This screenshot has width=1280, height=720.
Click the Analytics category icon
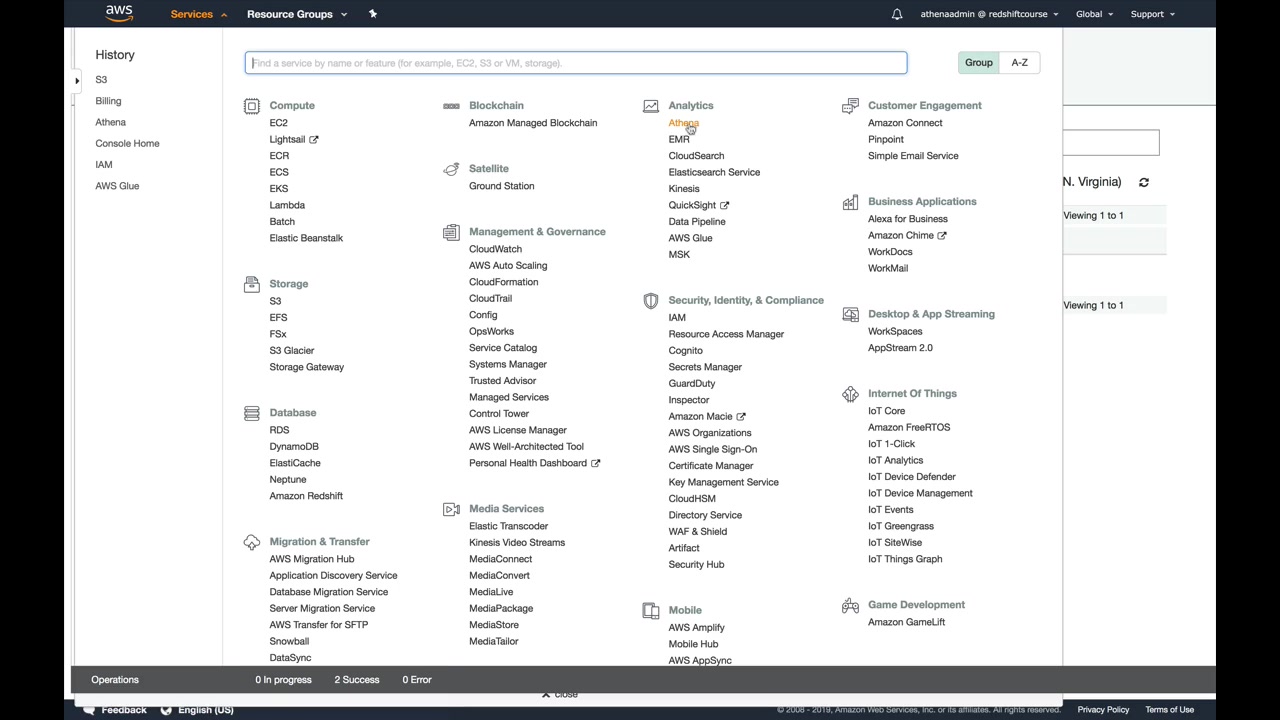tap(651, 106)
